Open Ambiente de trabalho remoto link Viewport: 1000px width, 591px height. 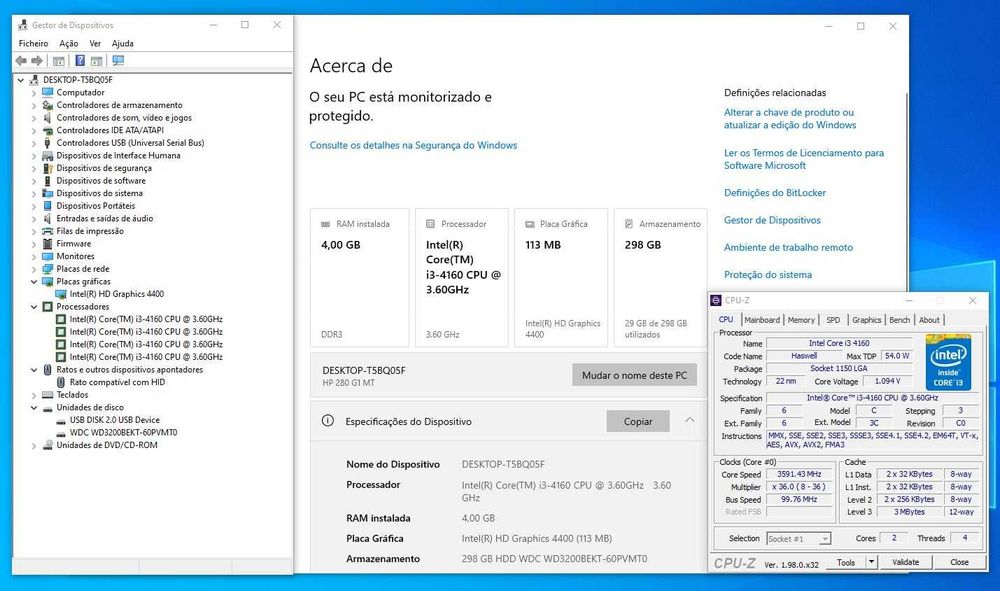[x=788, y=247]
